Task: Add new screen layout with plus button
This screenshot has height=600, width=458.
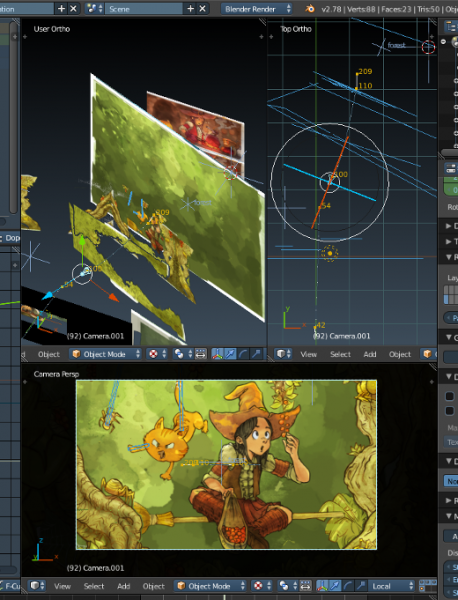Action: [x=61, y=8]
